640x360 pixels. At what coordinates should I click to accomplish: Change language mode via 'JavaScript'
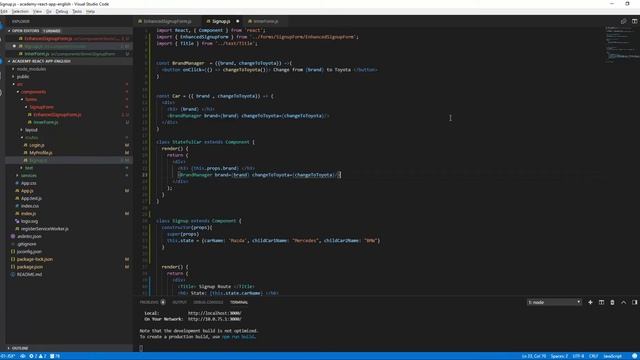612,356
